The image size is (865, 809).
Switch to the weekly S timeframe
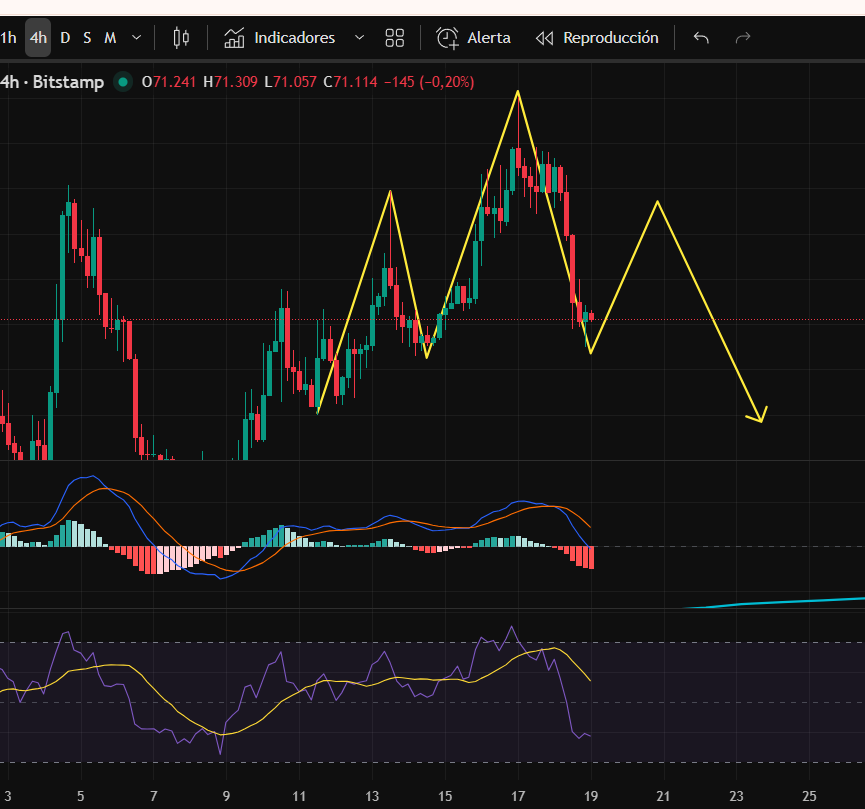[x=87, y=38]
